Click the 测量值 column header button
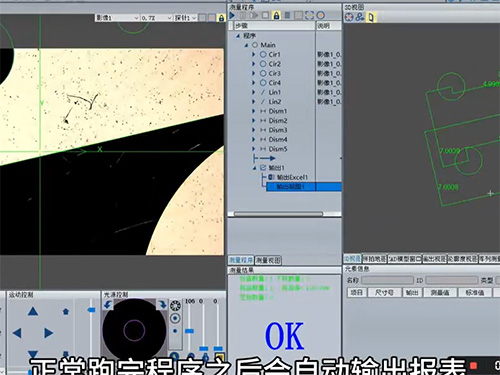The width and height of the screenshot is (500, 375). pos(440,292)
